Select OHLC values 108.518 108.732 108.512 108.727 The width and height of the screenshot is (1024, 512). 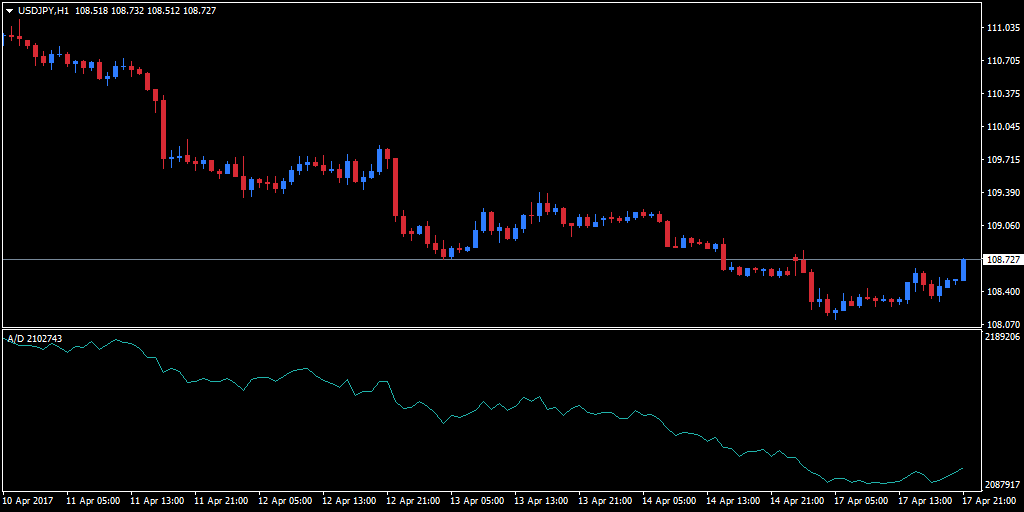point(146,11)
